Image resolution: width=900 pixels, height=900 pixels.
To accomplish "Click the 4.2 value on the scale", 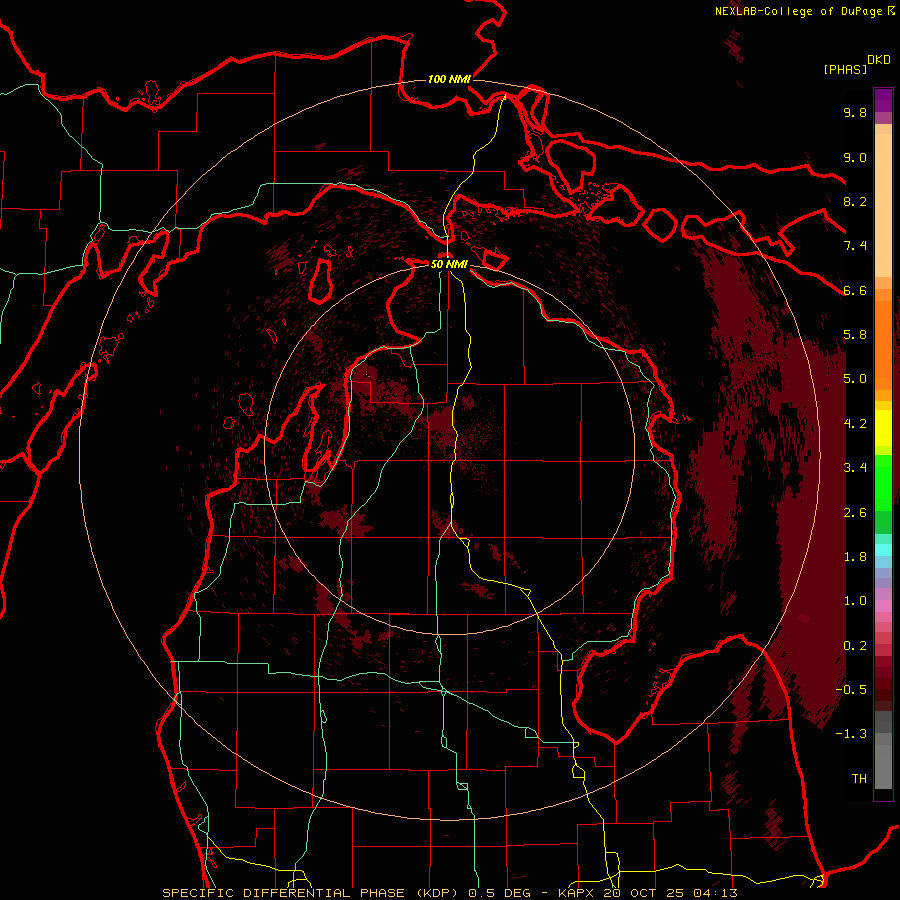I will coord(855,424).
